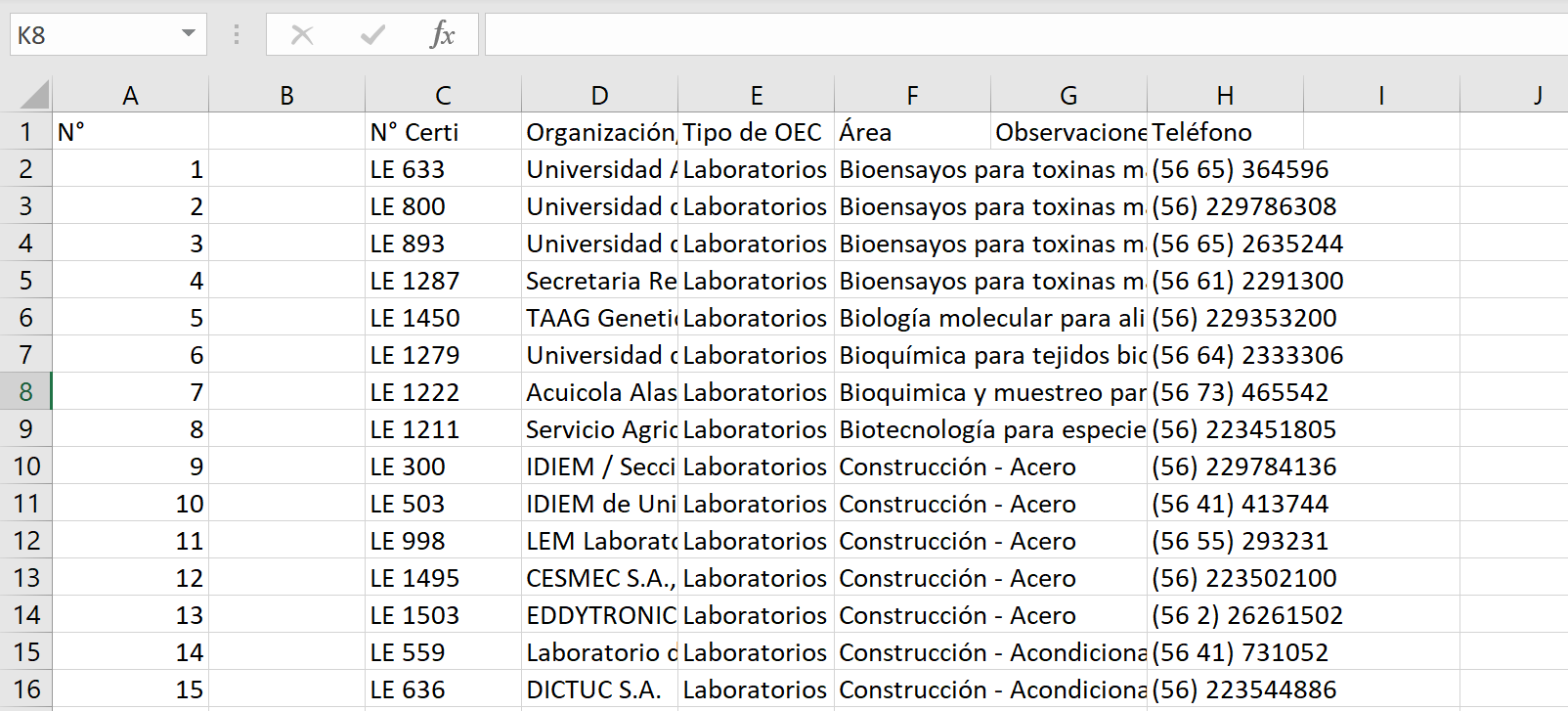Select cell with LE 633
Viewport: 1568px width, 711px height.
point(443,169)
